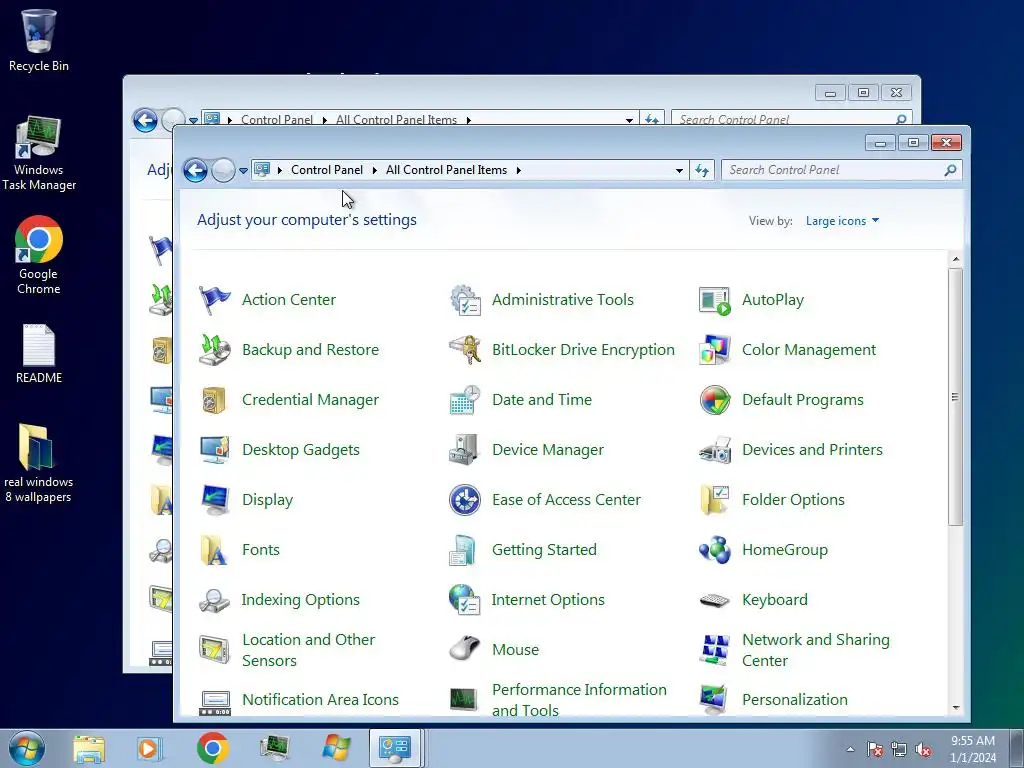The image size is (1024, 768).
Task: Expand the arrow before Control Panel breadcrumb
Action: pyautogui.click(x=280, y=170)
